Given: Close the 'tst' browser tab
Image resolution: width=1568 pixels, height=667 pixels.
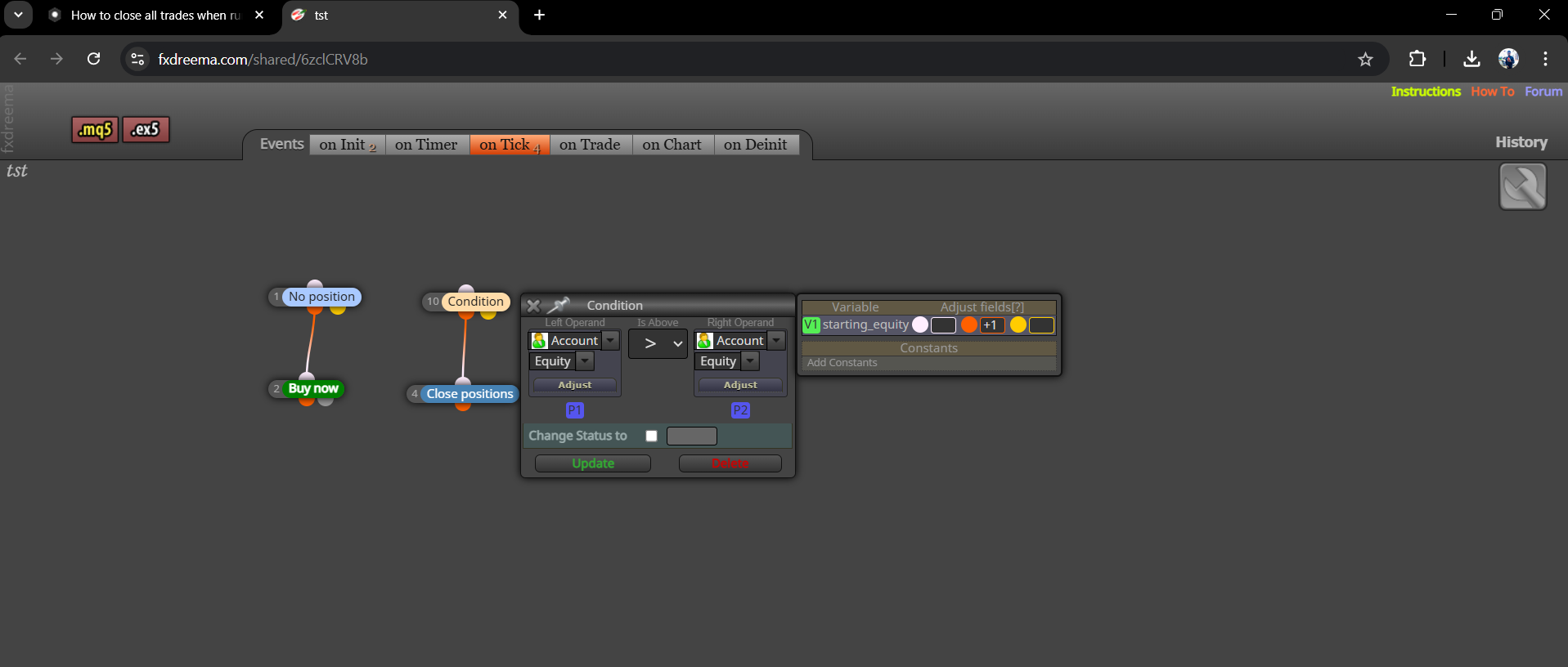Looking at the screenshot, I should [x=502, y=15].
